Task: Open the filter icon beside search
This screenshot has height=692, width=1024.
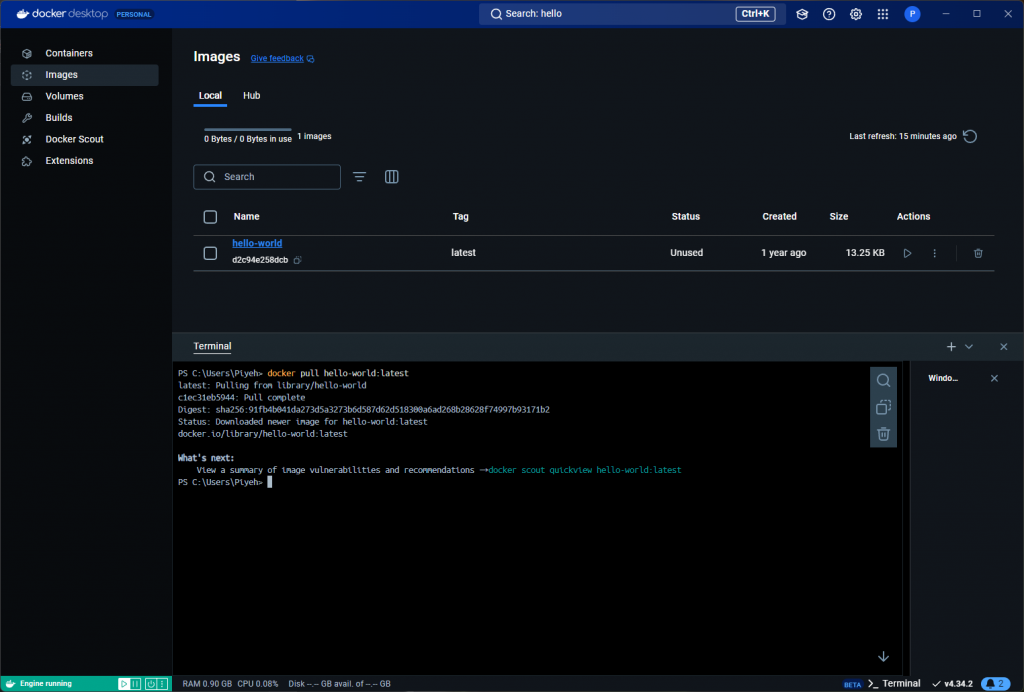Action: point(359,177)
